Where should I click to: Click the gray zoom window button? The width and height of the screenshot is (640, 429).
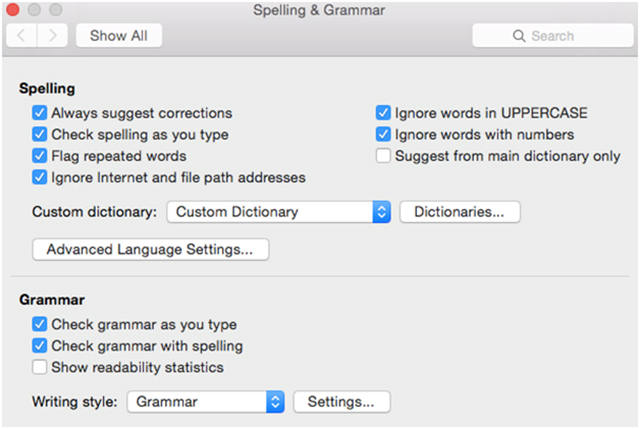coord(56,9)
